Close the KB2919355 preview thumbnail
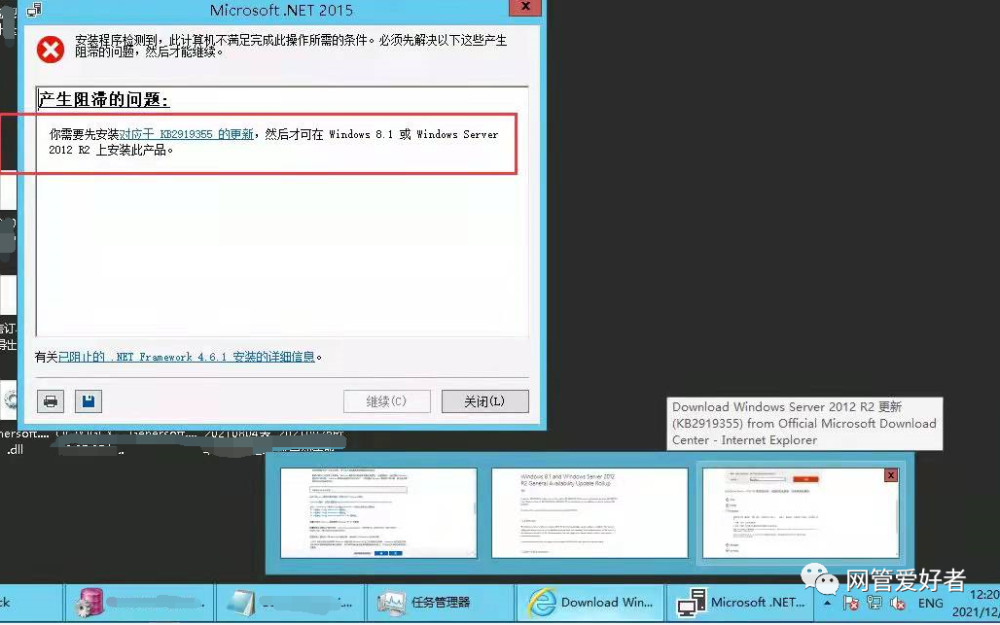 click(x=891, y=475)
